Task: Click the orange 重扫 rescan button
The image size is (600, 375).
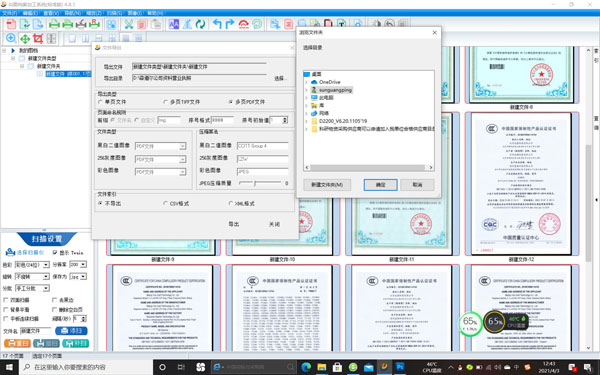Action: coord(17,343)
